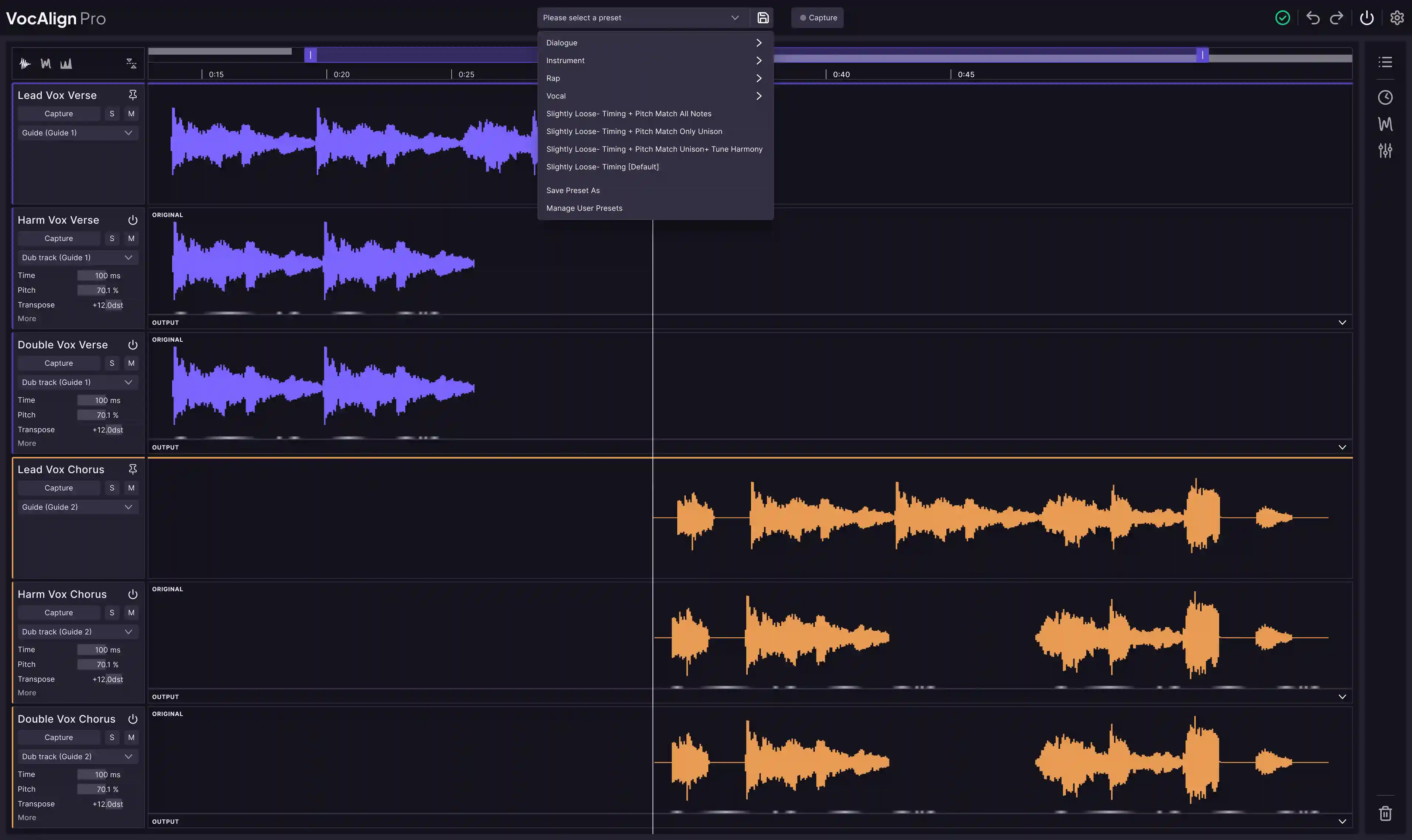Expand the OUTPUT chevron for Harm Vox Verse
Screen dimensions: 1412x840
pyautogui.click(x=1342, y=322)
